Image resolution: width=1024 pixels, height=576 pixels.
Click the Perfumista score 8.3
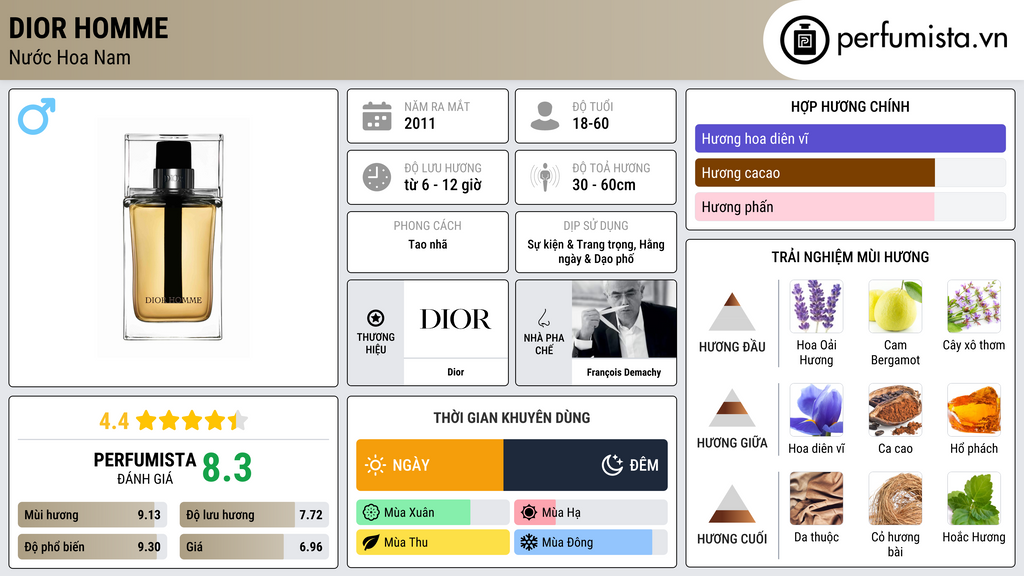tap(227, 468)
